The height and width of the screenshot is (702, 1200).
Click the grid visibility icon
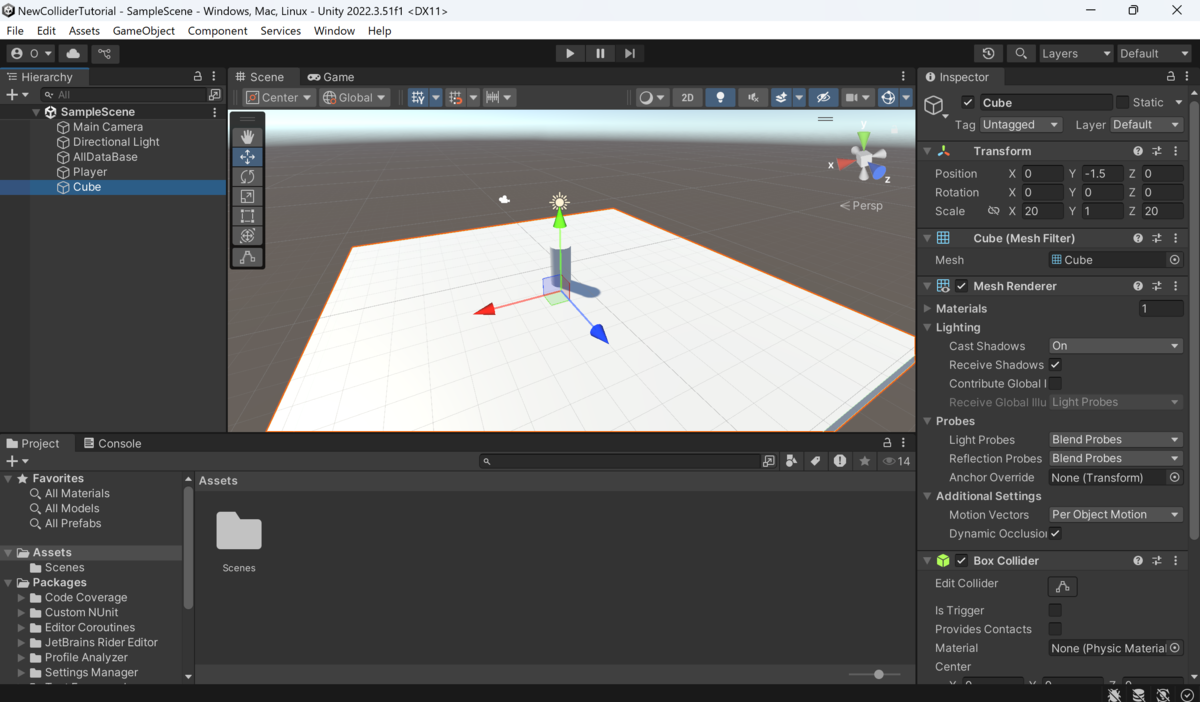coord(418,97)
